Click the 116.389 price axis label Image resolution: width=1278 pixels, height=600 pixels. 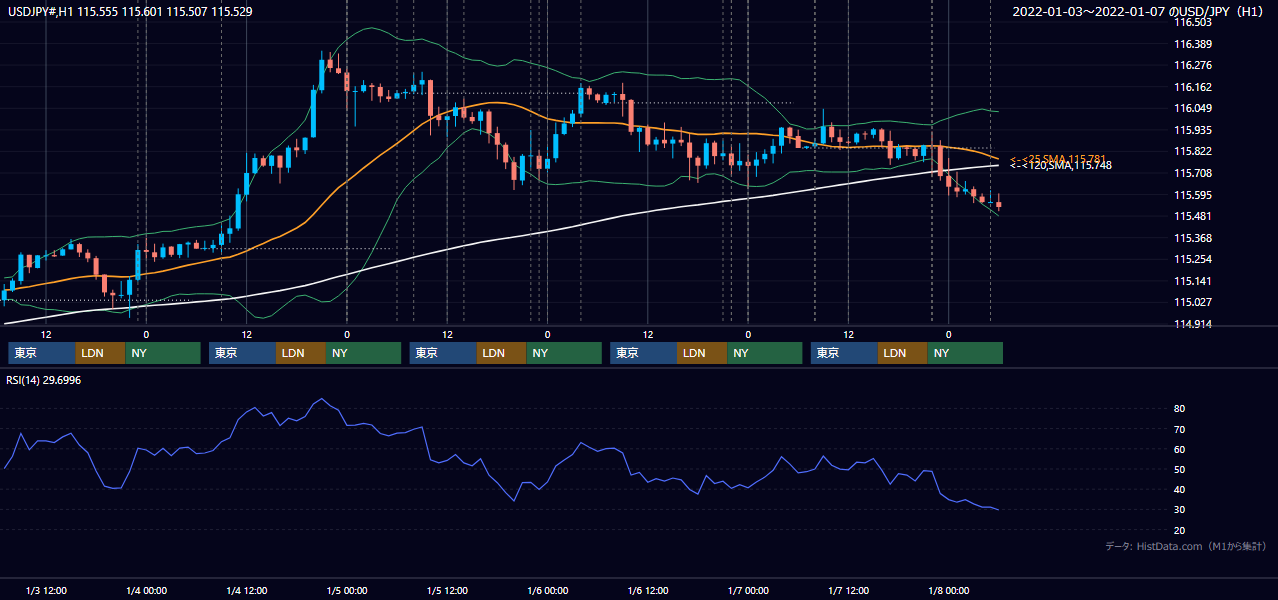pos(1192,44)
